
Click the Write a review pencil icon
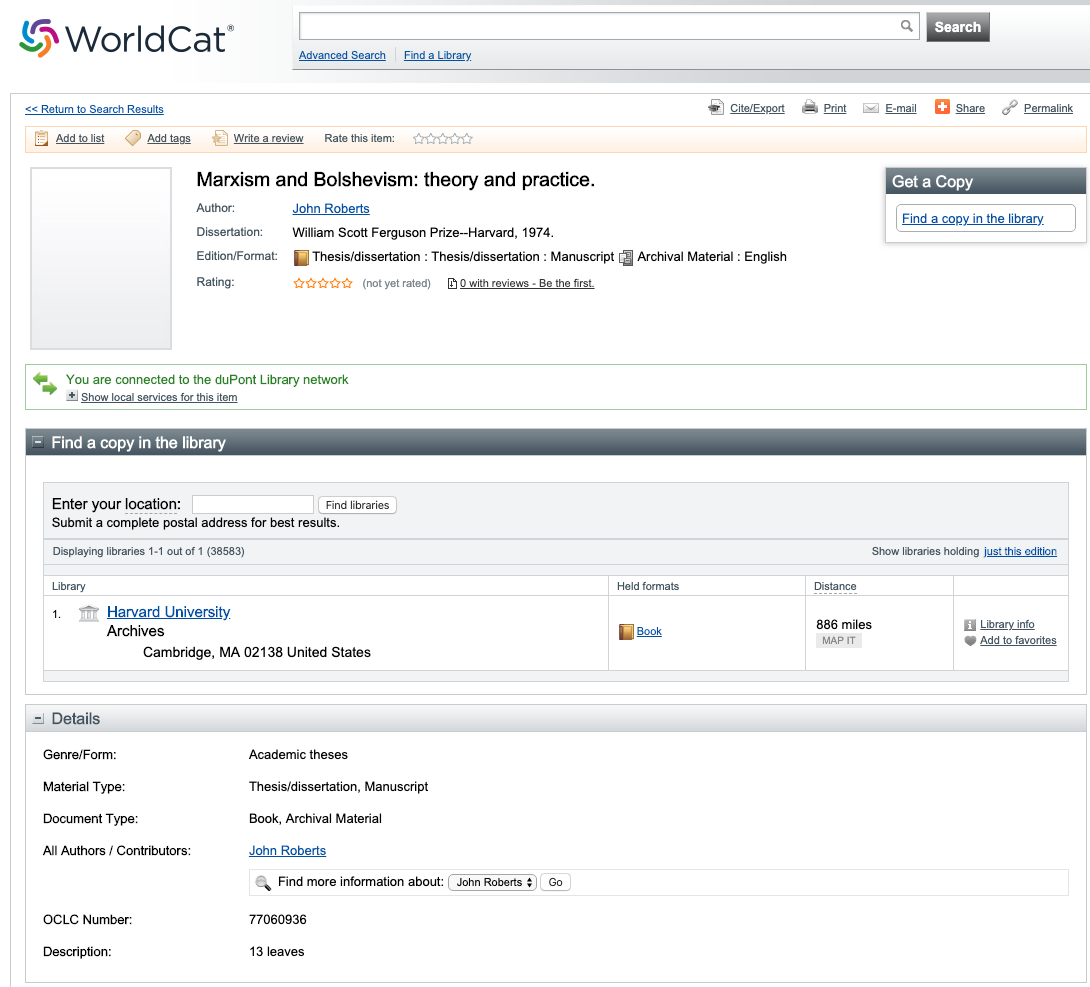(220, 138)
